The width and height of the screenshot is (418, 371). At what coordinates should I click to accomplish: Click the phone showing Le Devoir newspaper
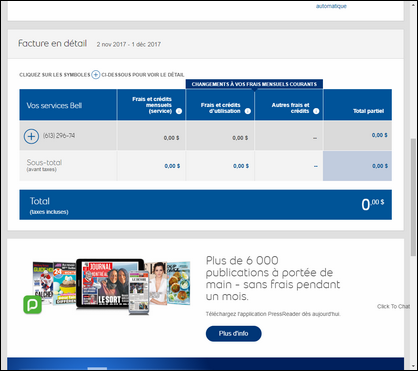pyautogui.click(x=139, y=292)
